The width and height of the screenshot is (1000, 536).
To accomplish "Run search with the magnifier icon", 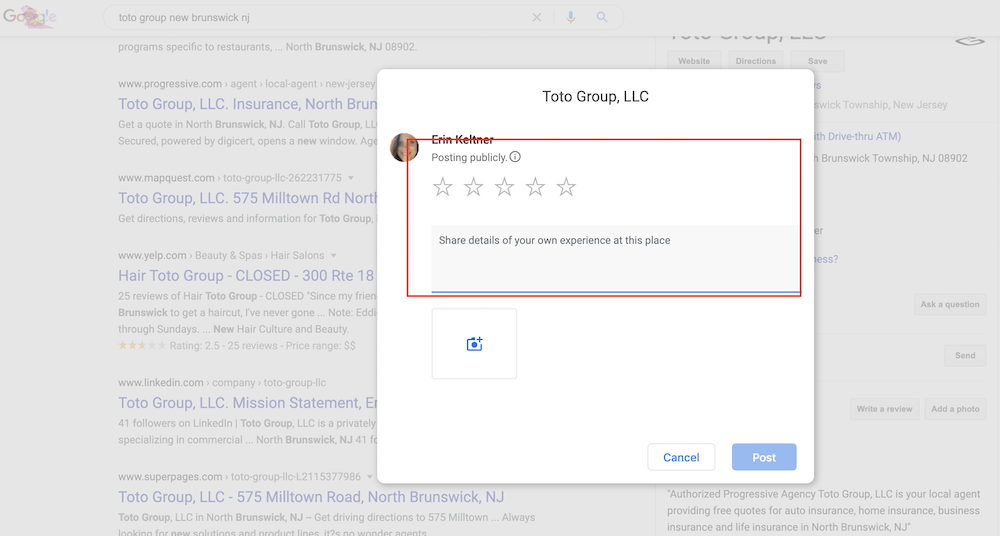I will pyautogui.click(x=602, y=17).
